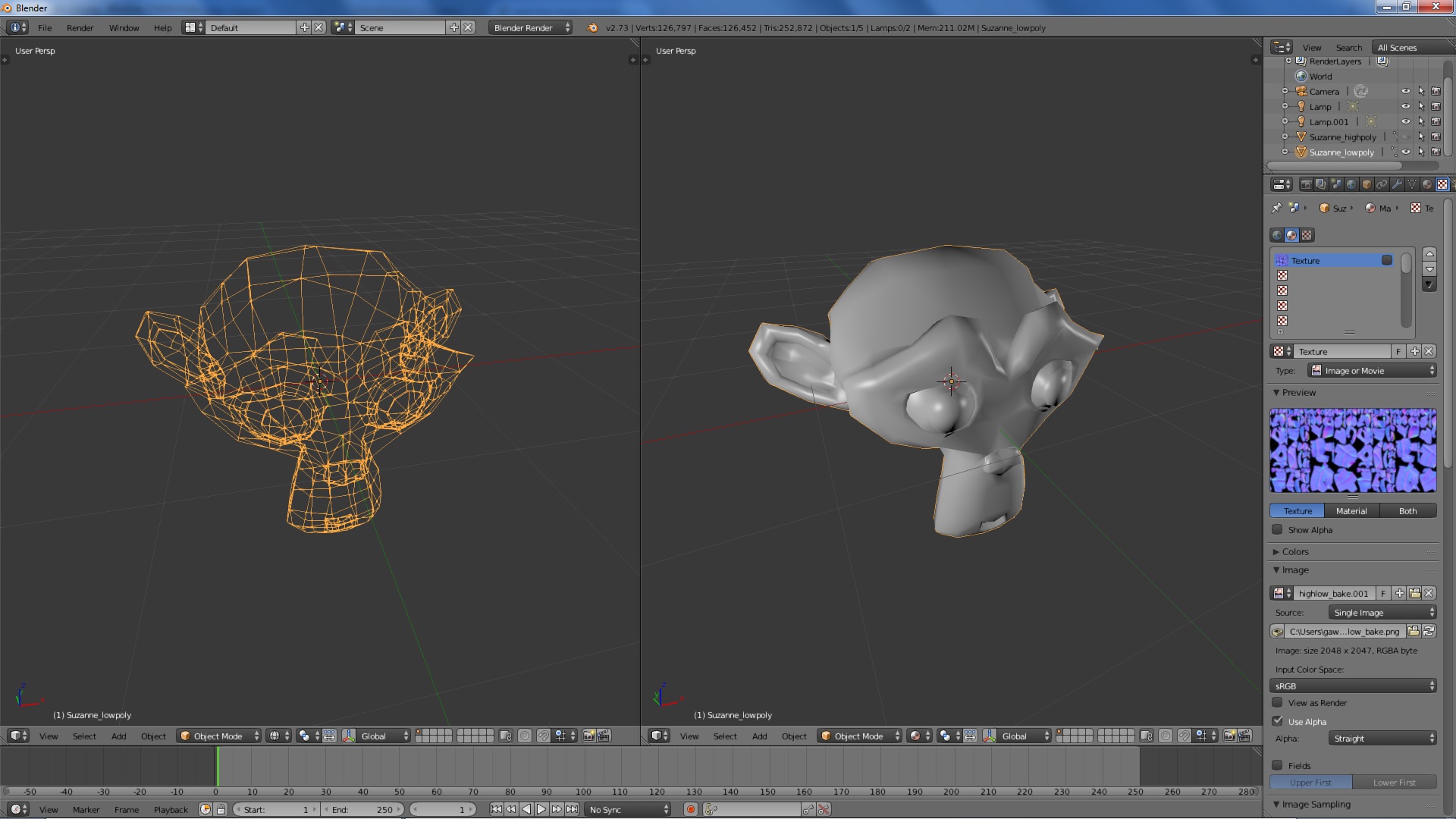Toggle renderability camera for Suzanne_lowpoly

(1436, 152)
